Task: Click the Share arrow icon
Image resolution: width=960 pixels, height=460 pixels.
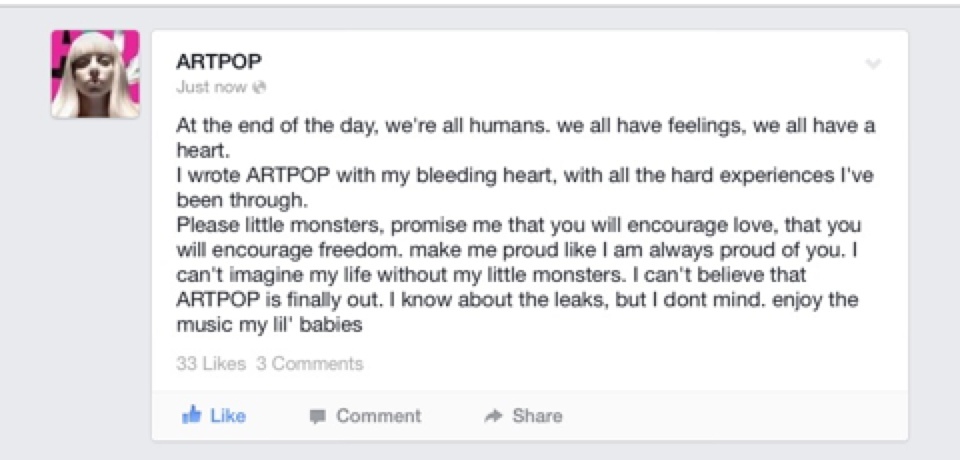Action: (x=492, y=417)
